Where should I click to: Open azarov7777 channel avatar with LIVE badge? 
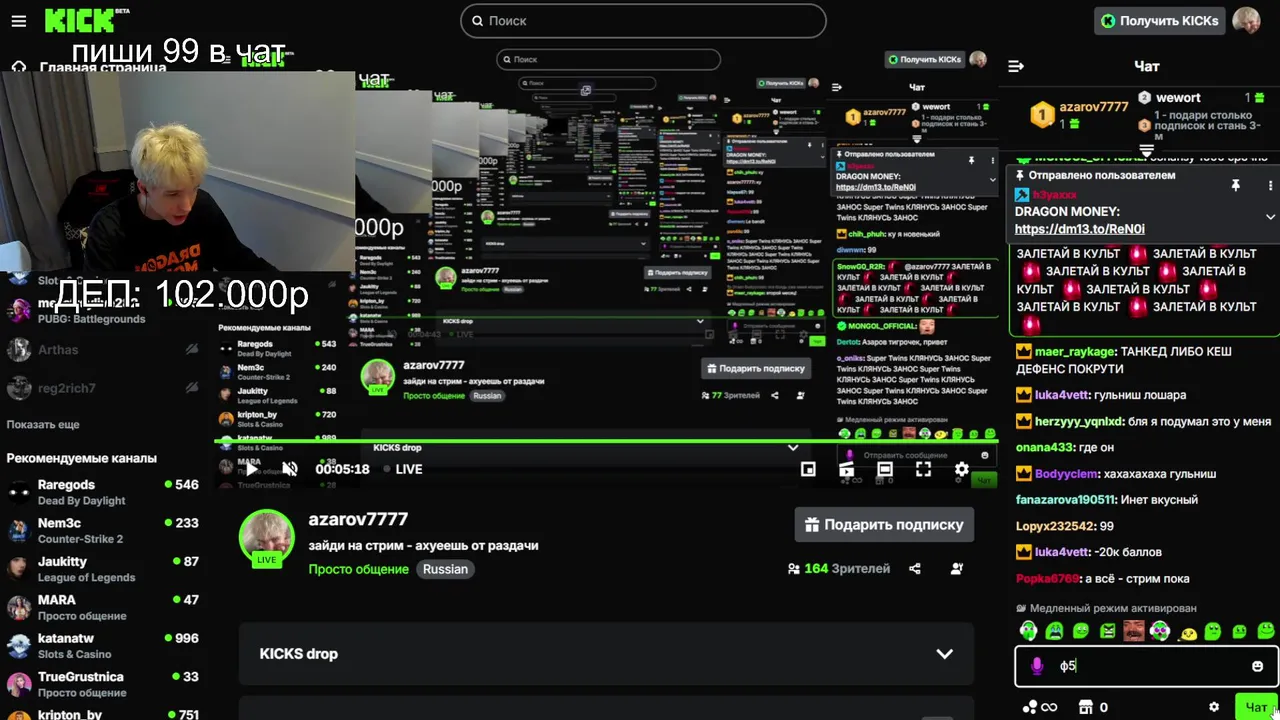(x=266, y=539)
